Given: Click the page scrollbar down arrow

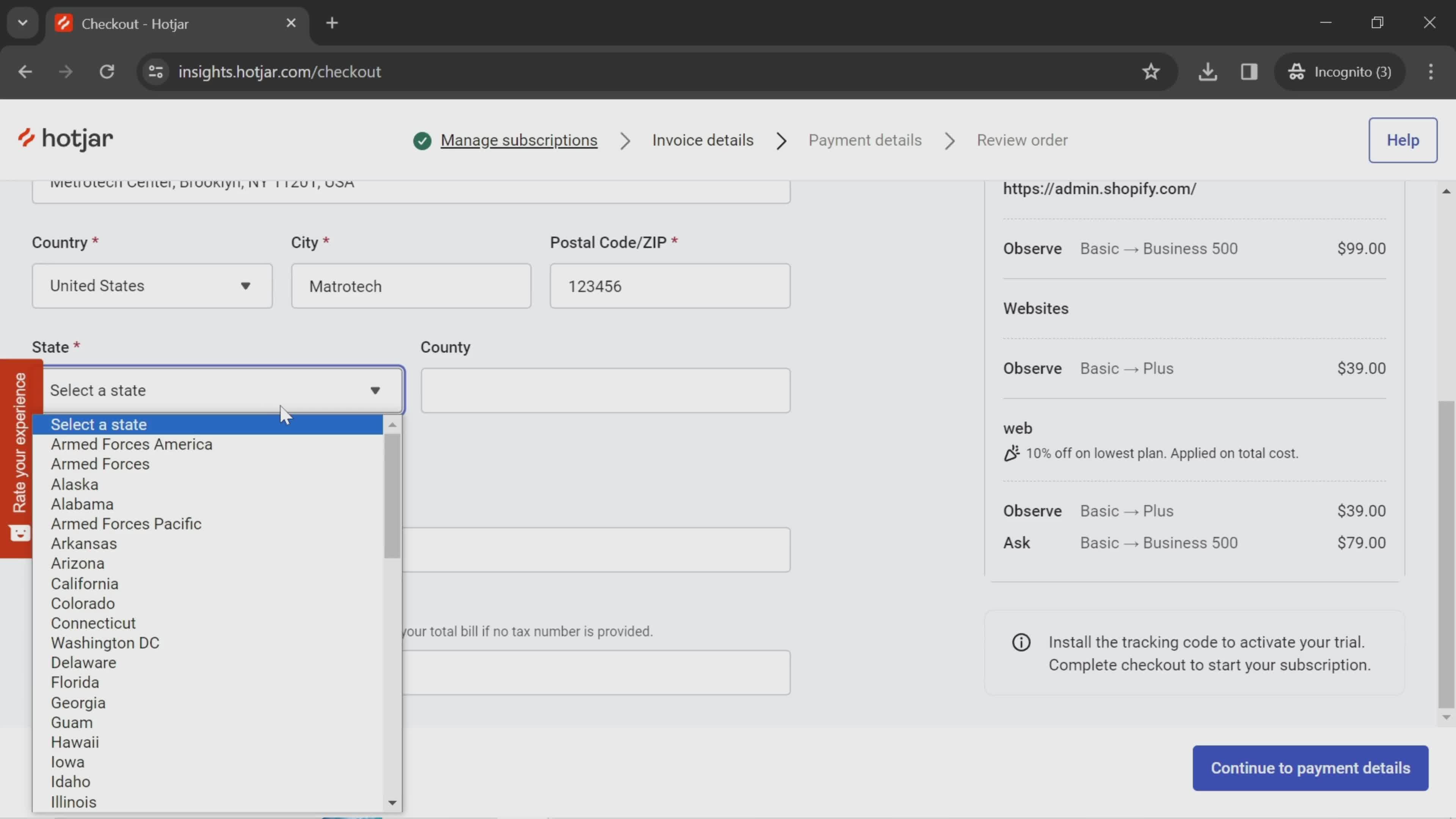Looking at the screenshot, I should point(1446,718).
